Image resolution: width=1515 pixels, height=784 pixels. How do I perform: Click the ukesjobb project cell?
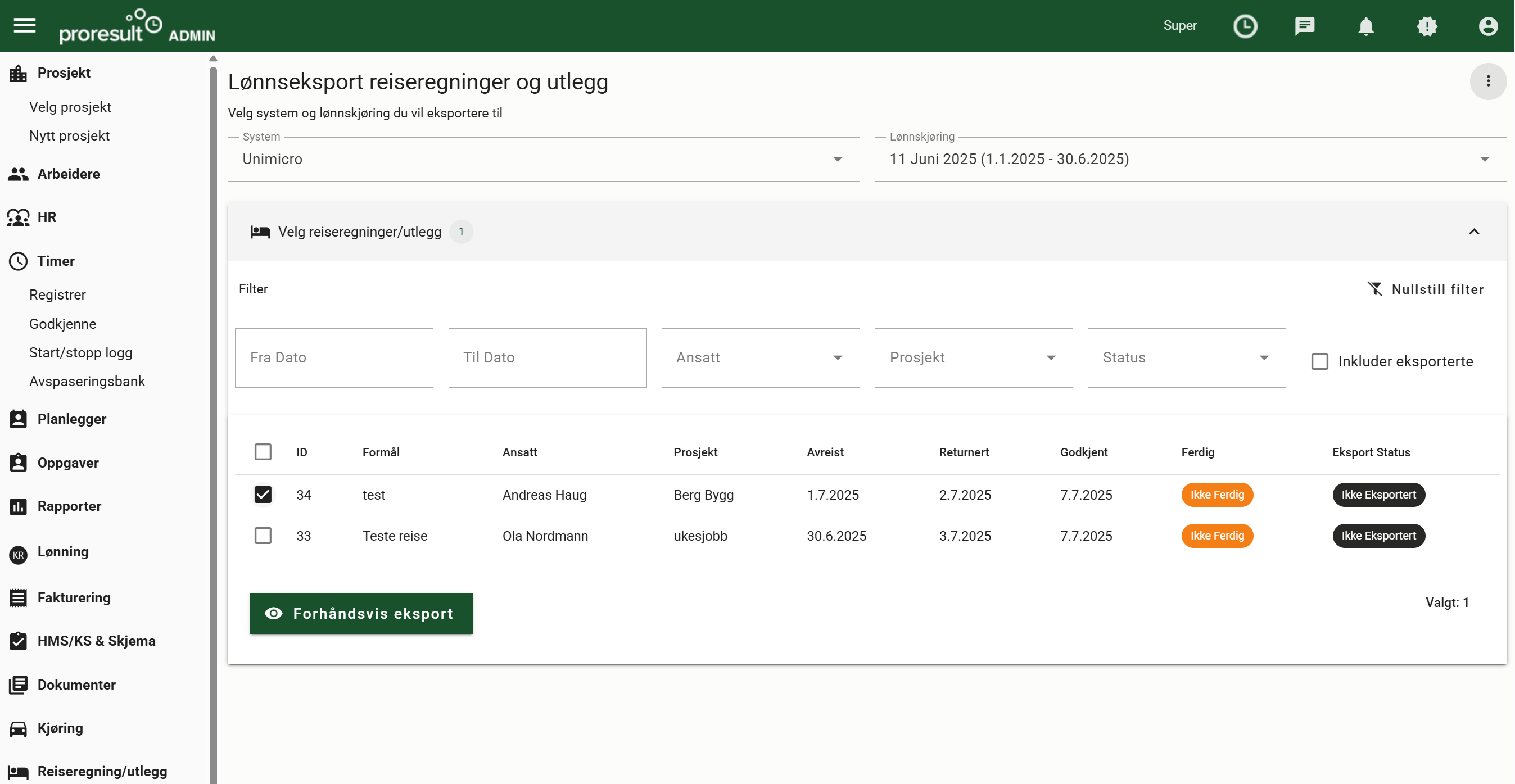[x=700, y=536]
